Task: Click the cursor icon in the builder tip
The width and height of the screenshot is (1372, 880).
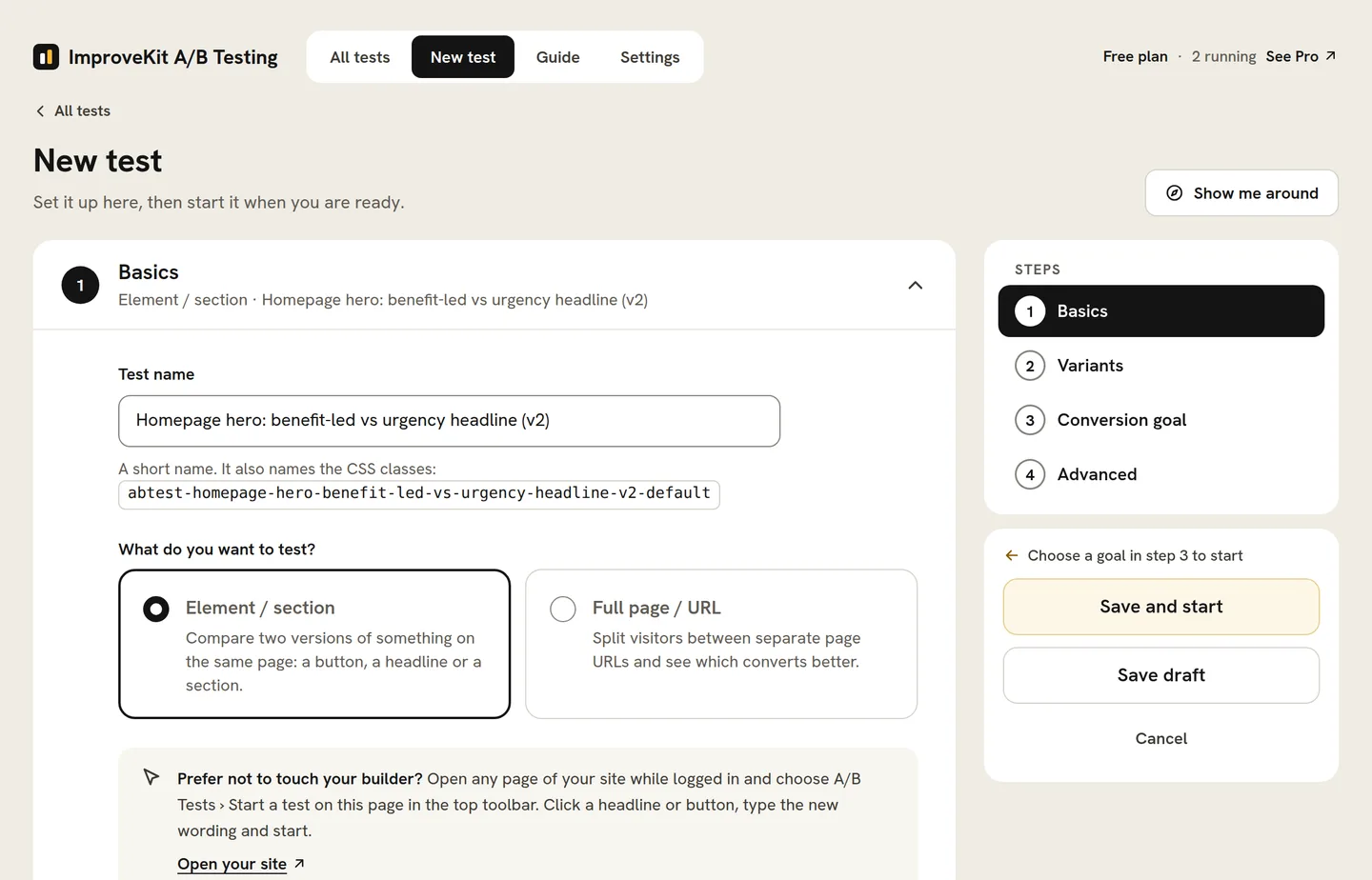Action: pyautogui.click(x=151, y=777)
